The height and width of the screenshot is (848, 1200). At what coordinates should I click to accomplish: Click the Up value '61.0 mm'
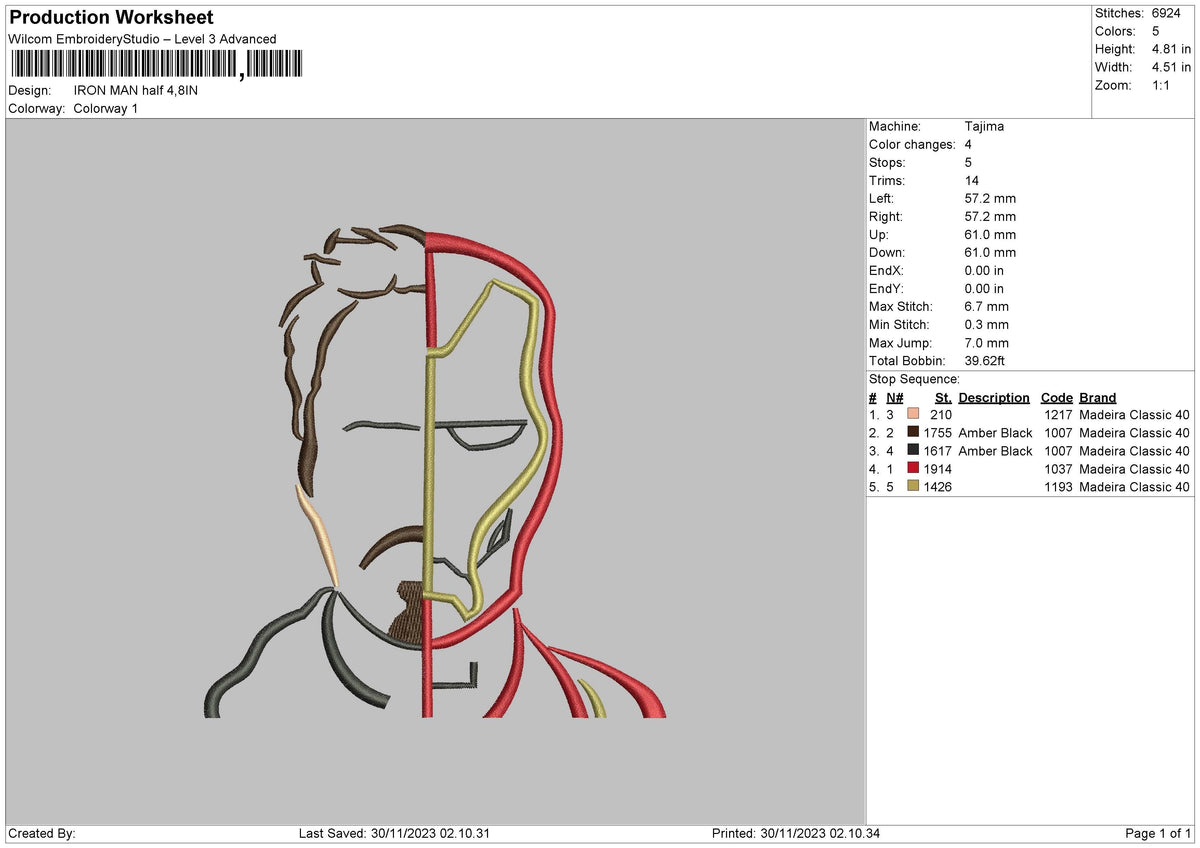990,235
